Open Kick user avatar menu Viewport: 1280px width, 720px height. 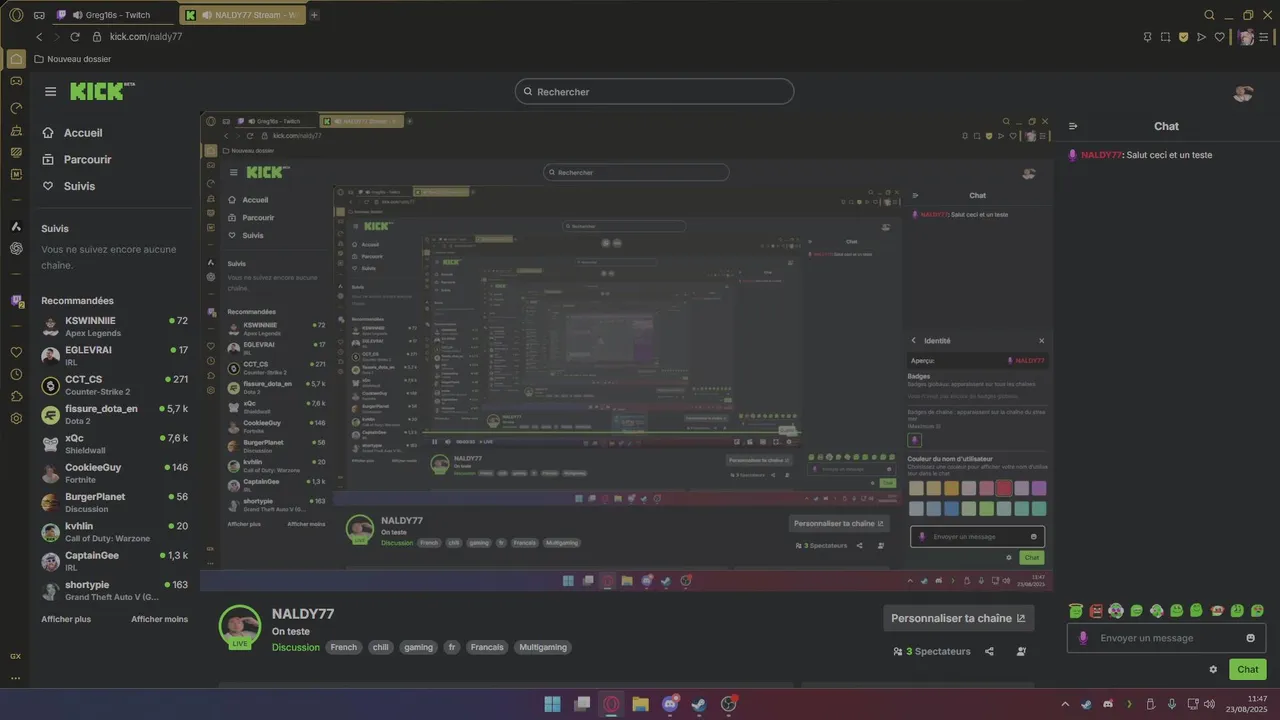[1243, 93]
